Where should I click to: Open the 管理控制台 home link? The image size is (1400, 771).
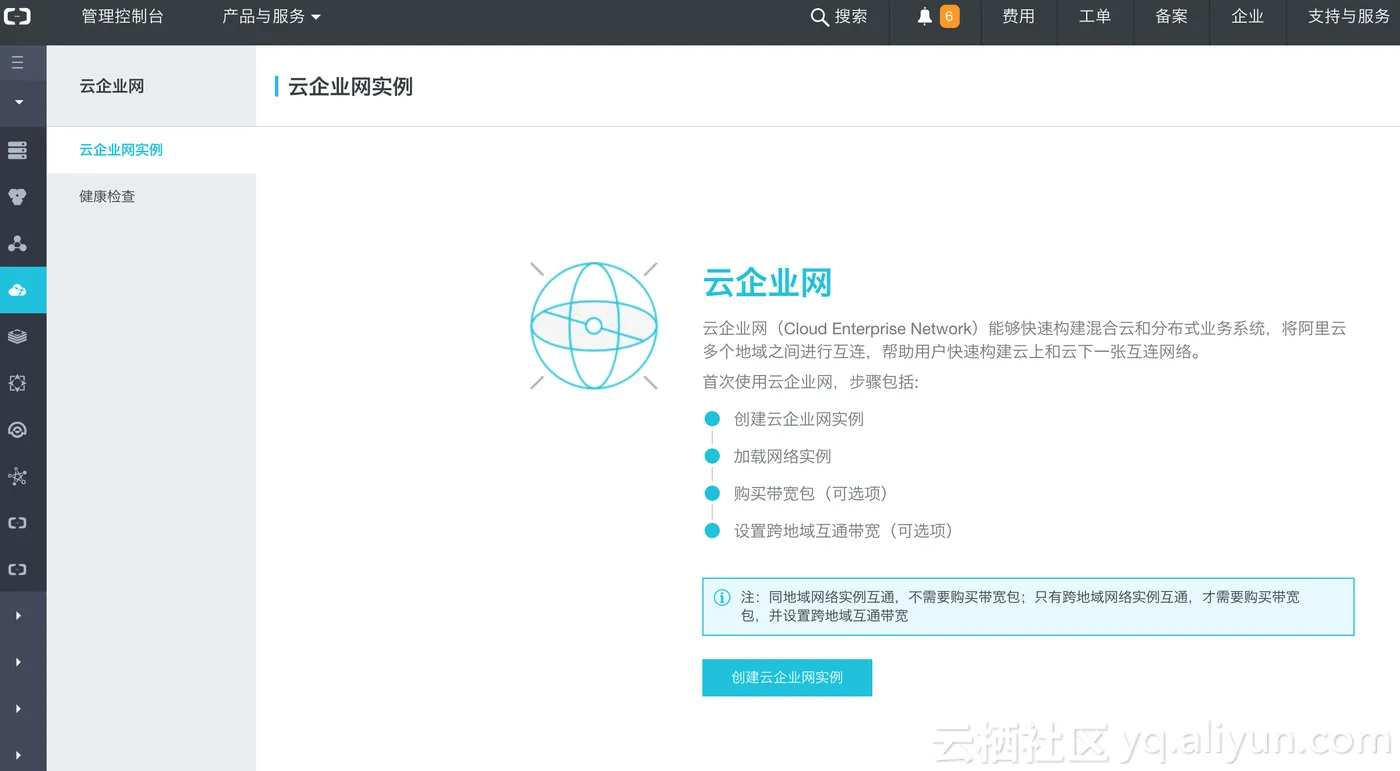tap(122, 17)
